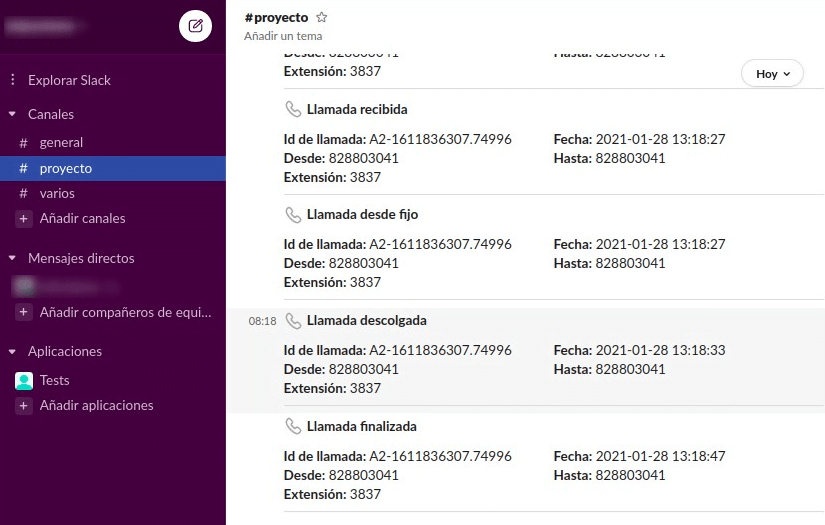The width and height of the screenshot is (825, 525).
Task: Collapse the Mensajes directos section
Action: click(x=12, y=258)
